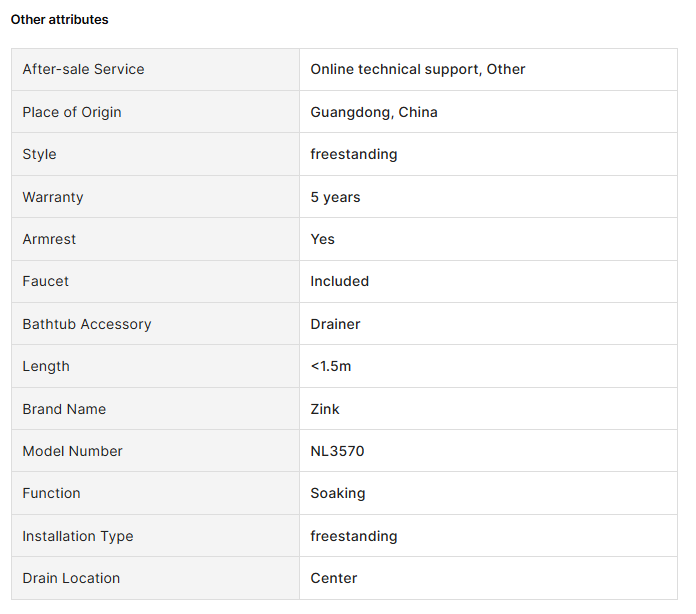Click the NL3570 model number value

[337, 451]
